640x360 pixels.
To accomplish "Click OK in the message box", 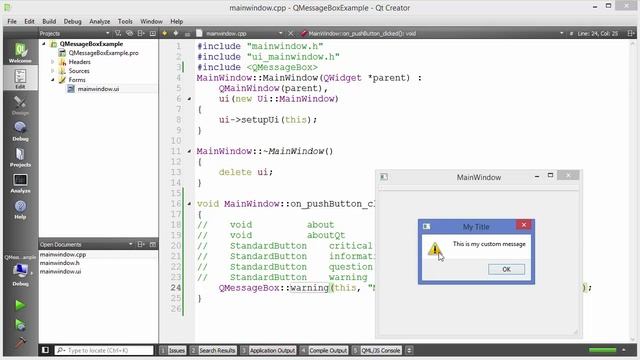I will (506, 269).
